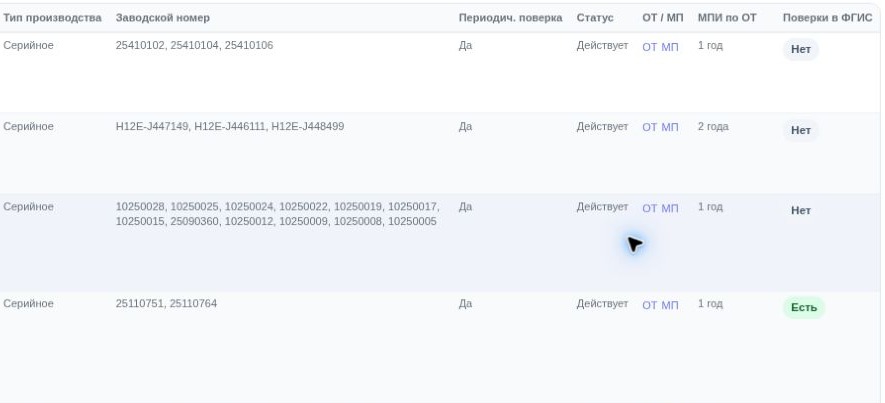This screenshot has height=403, width=885.
Task: Click Серийное in the 25110751 row
Action: [x=28, y=304]
